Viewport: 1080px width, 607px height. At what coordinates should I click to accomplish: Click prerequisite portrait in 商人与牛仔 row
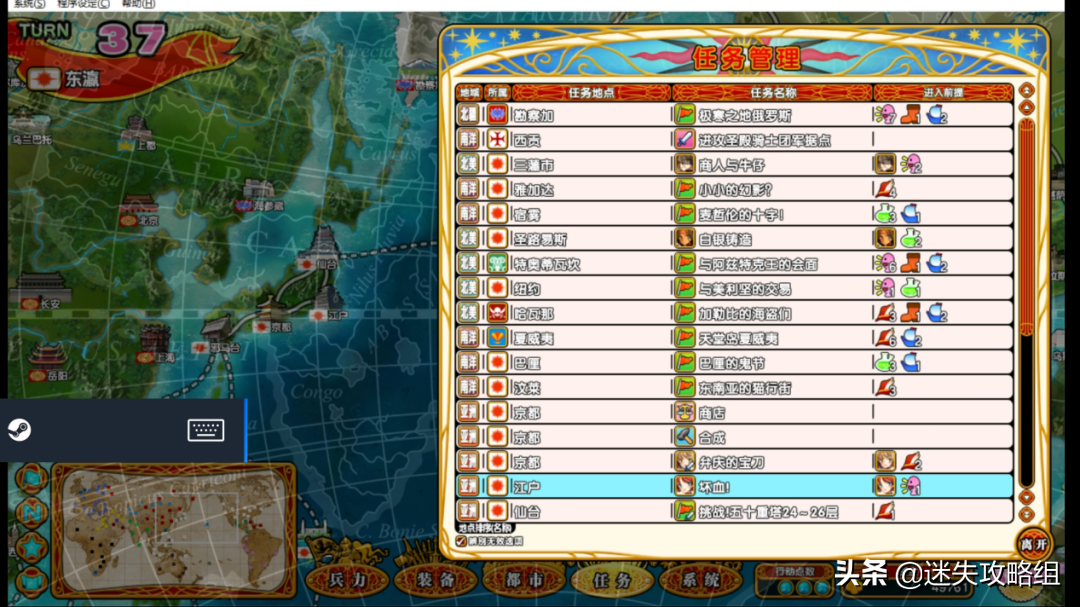pos(885,164)
